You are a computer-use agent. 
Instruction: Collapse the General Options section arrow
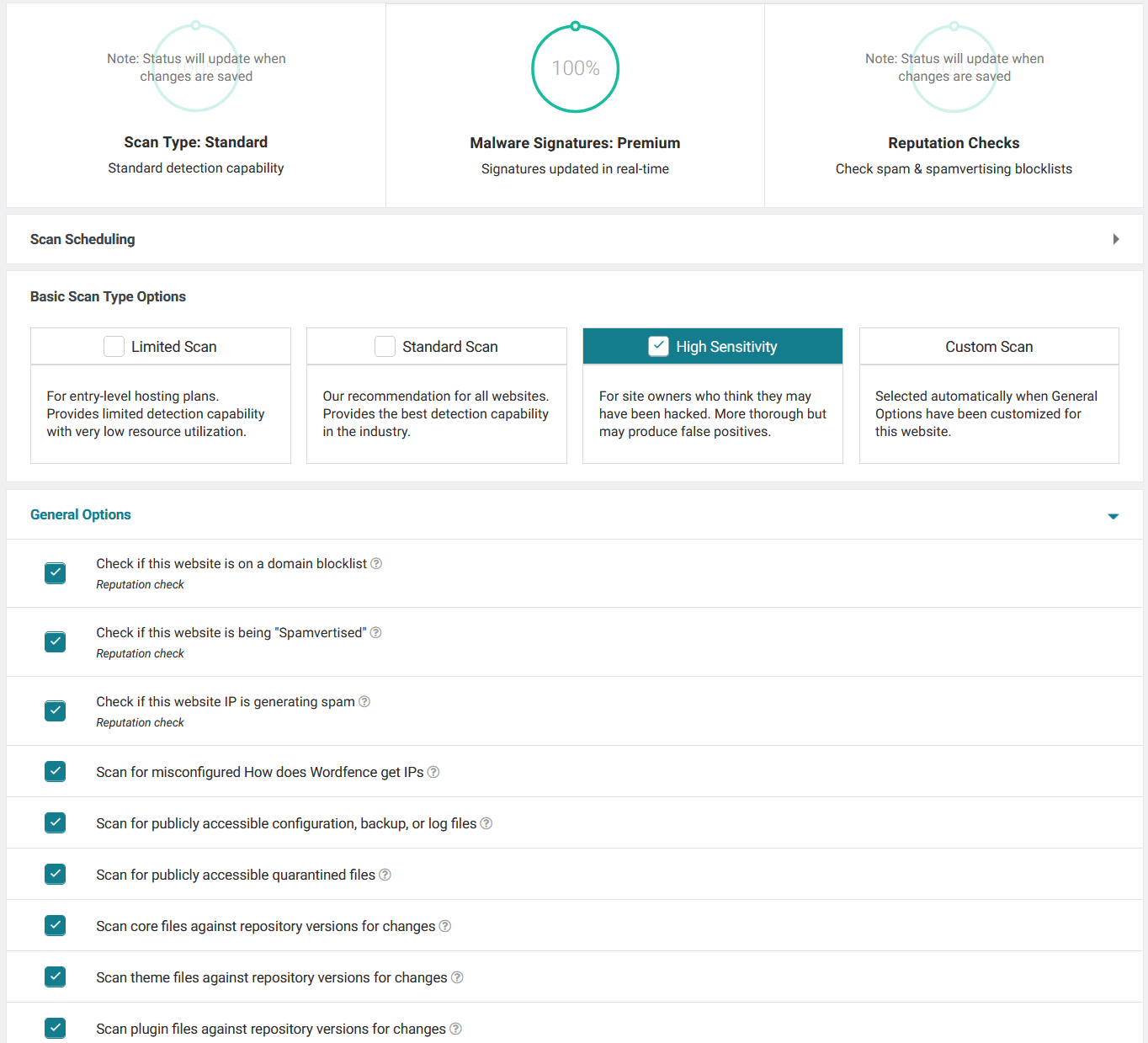pyautogui.click(x=1113, y=516)
